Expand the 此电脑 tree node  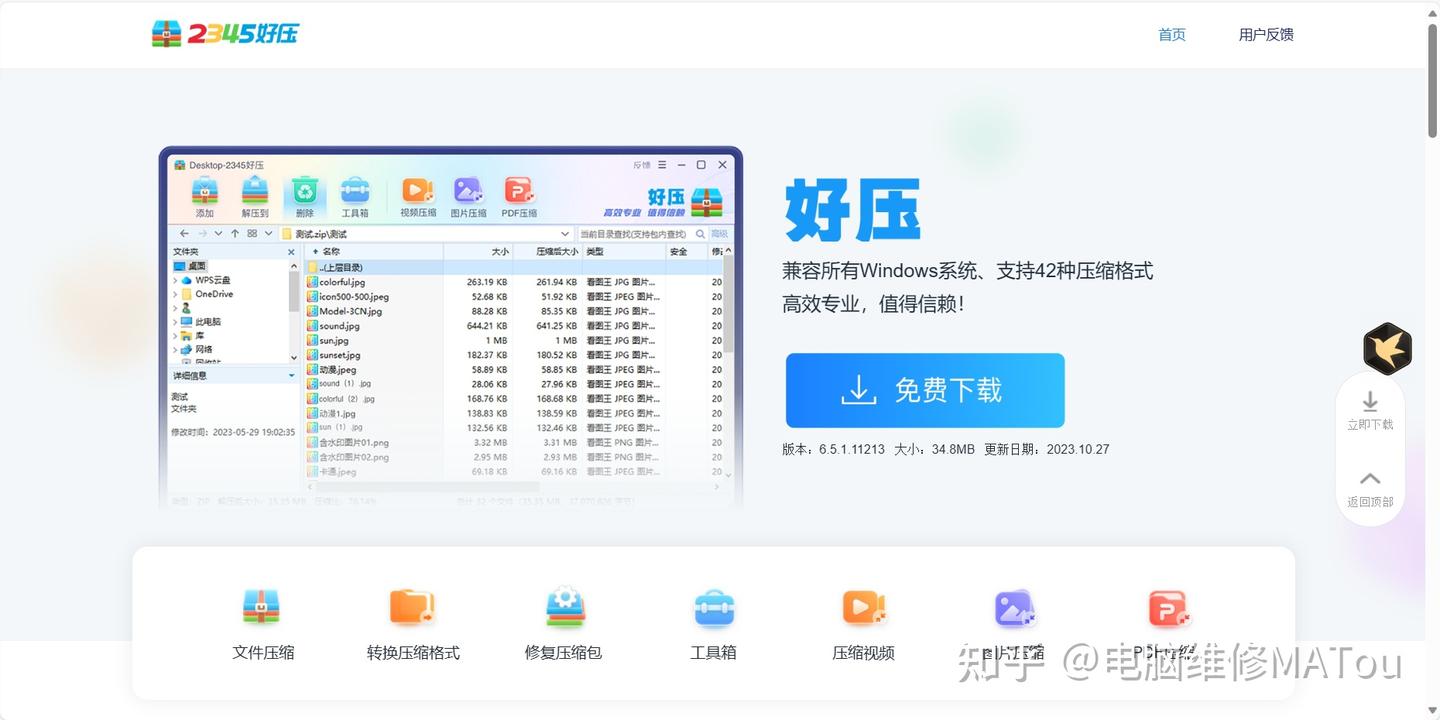pos(175,322)
